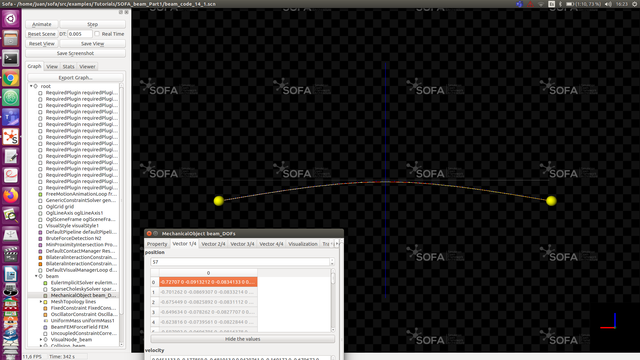
Task: Click the volume icon in top bar
Action: [608, 4]
